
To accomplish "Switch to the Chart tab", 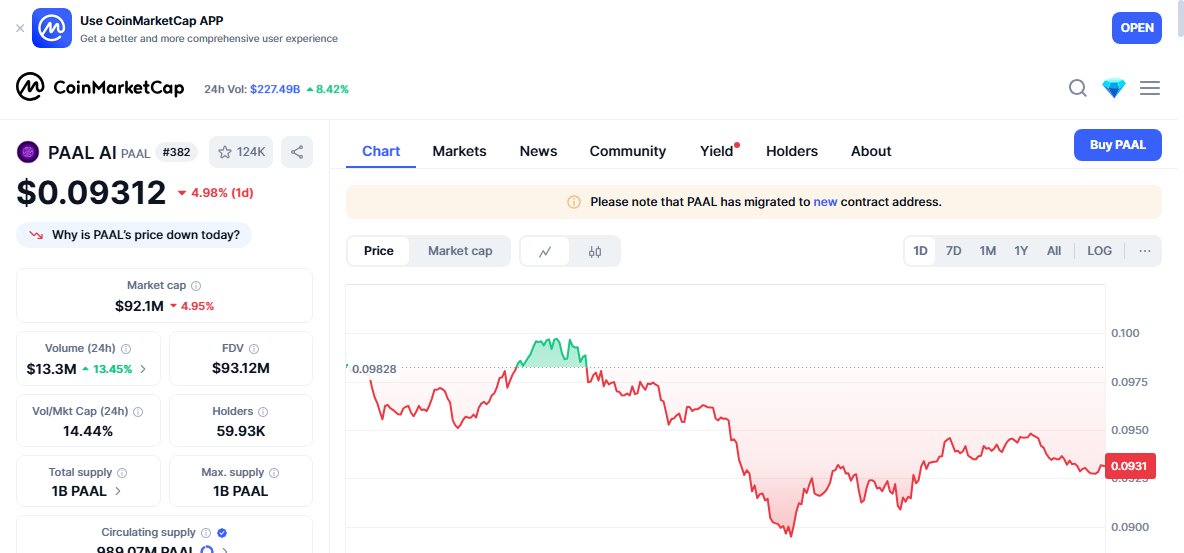I will pos(381,151).
